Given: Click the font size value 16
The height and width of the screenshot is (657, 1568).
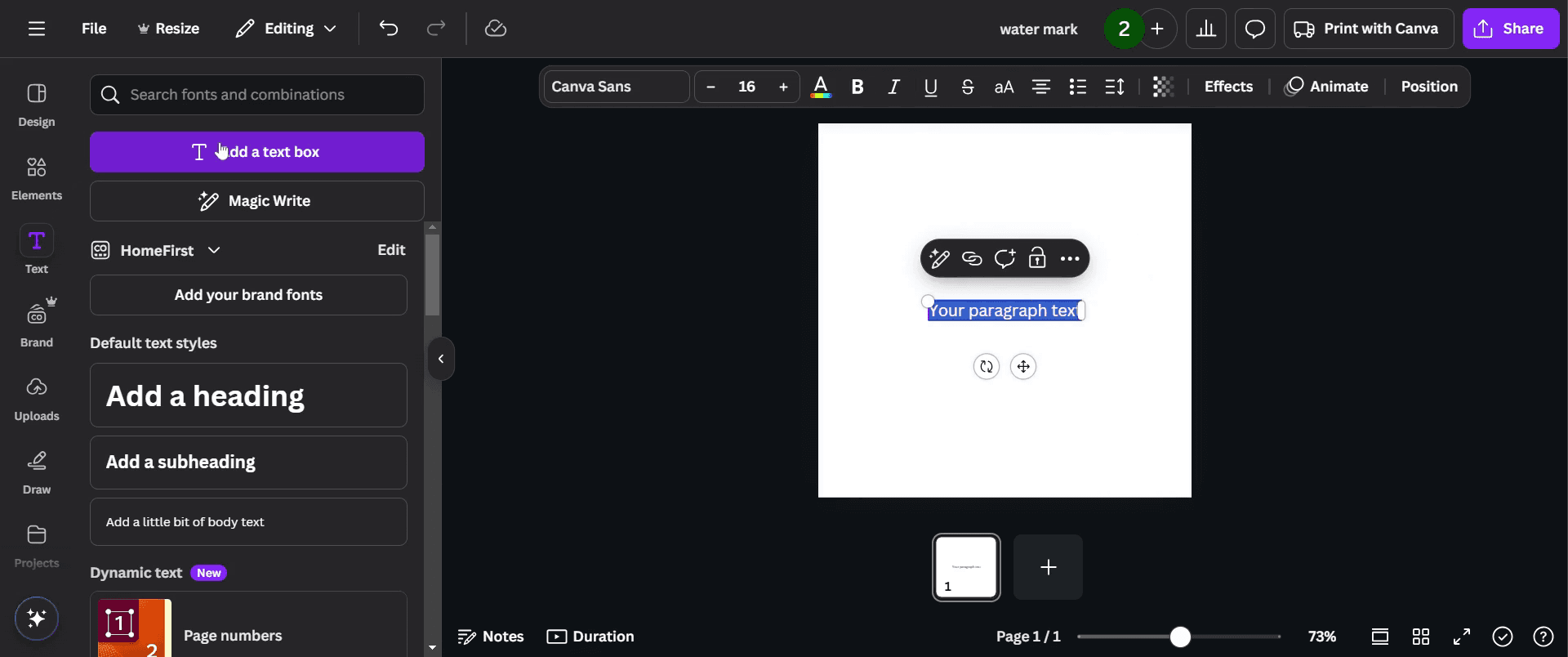Looking at the screenshot, I should (746, 87).
